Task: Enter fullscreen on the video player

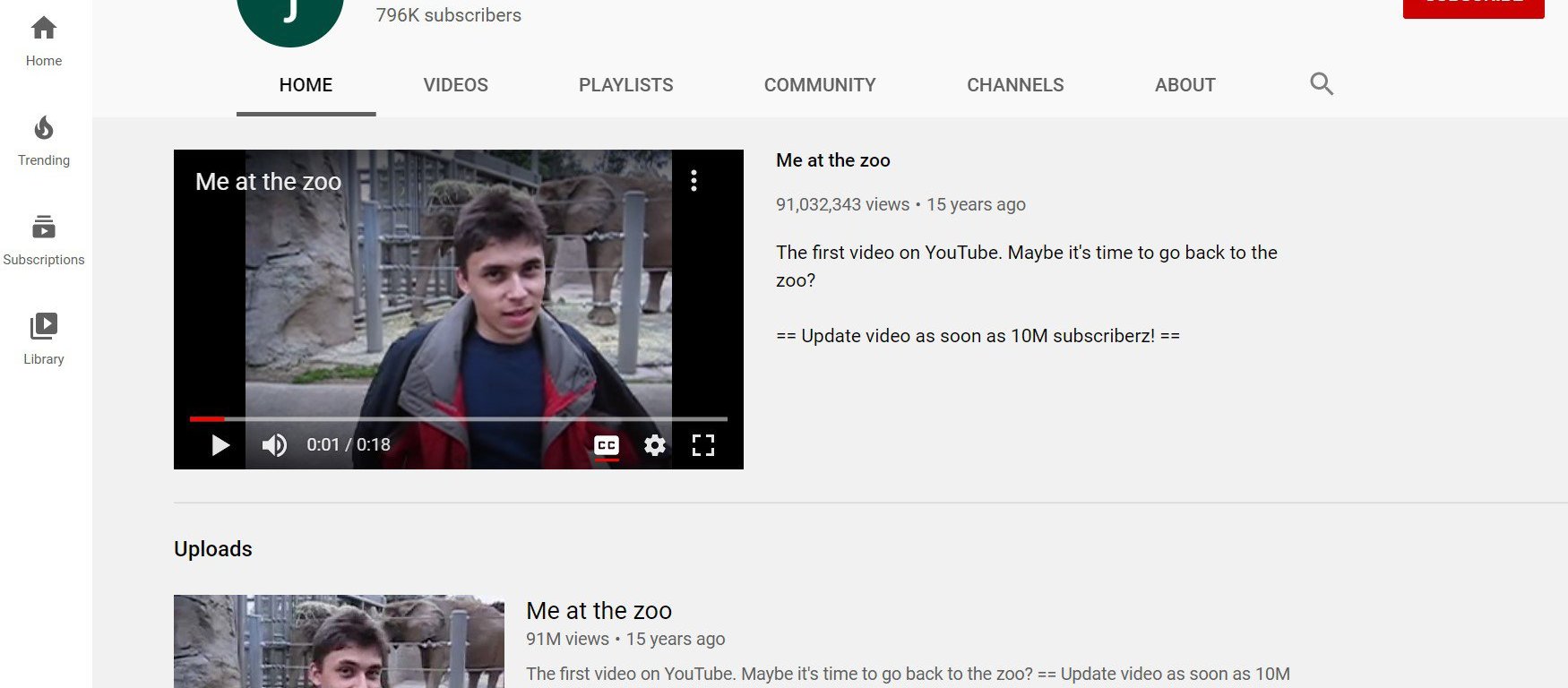Action: [703, 445]
